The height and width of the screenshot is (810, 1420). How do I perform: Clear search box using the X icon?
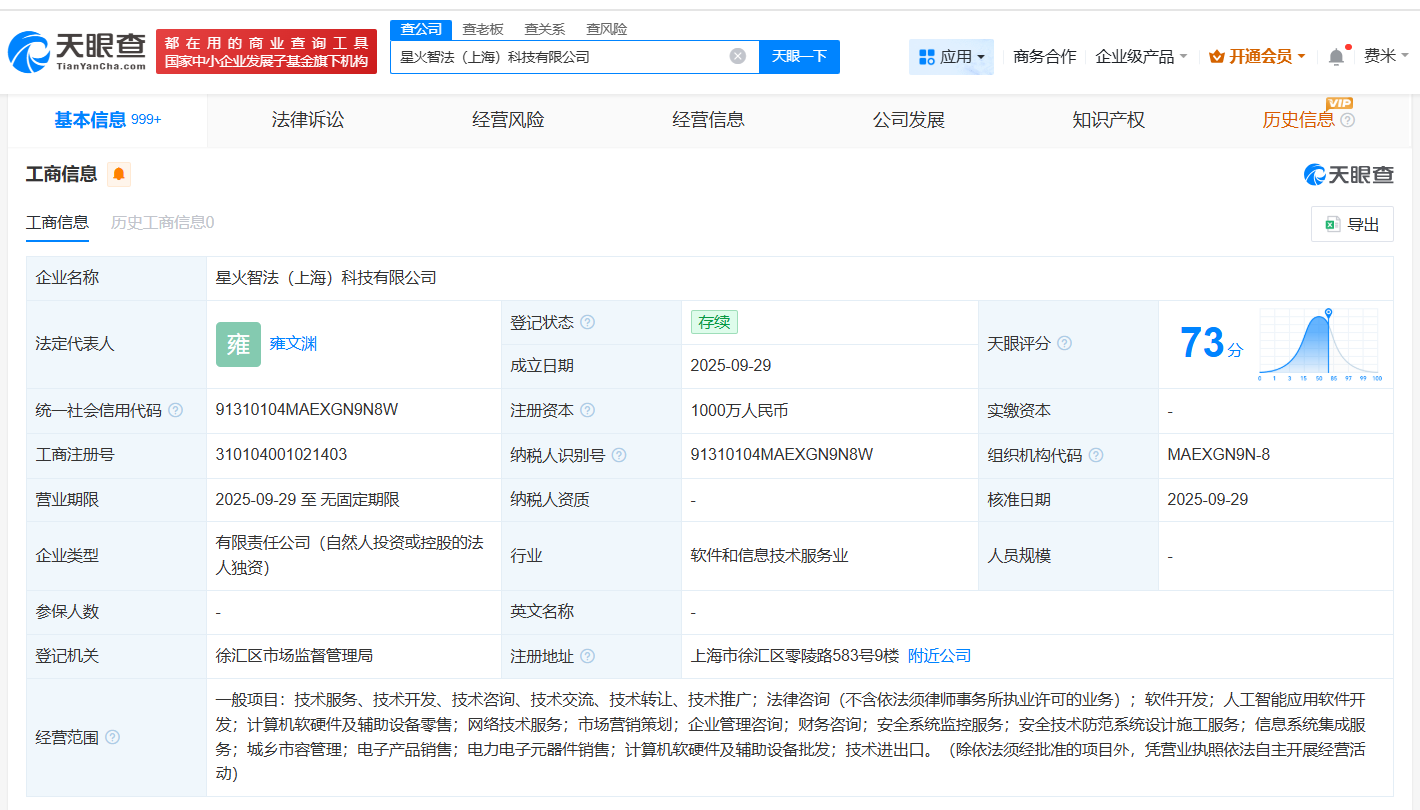coord(738,57)
